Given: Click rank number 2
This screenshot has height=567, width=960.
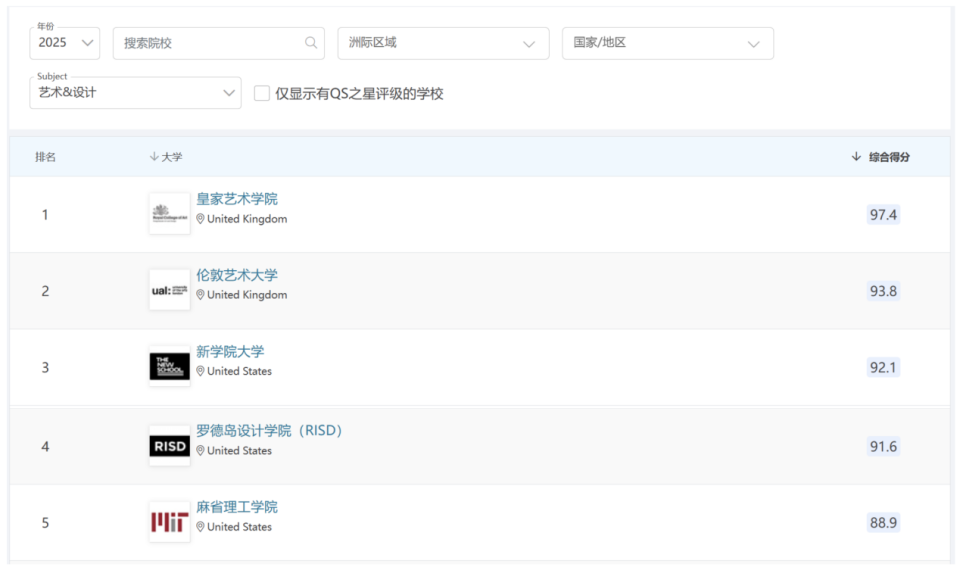Looking at the screenshot, I should coord(45,291).
